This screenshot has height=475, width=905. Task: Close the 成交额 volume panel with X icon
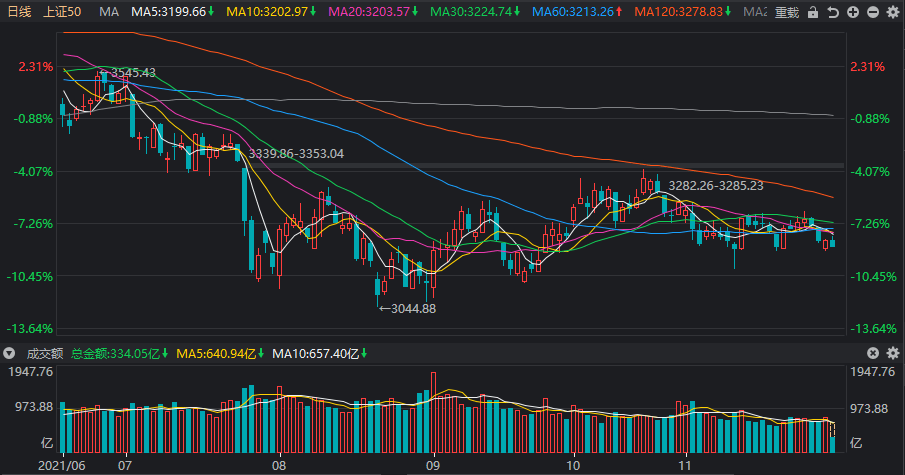873,353
